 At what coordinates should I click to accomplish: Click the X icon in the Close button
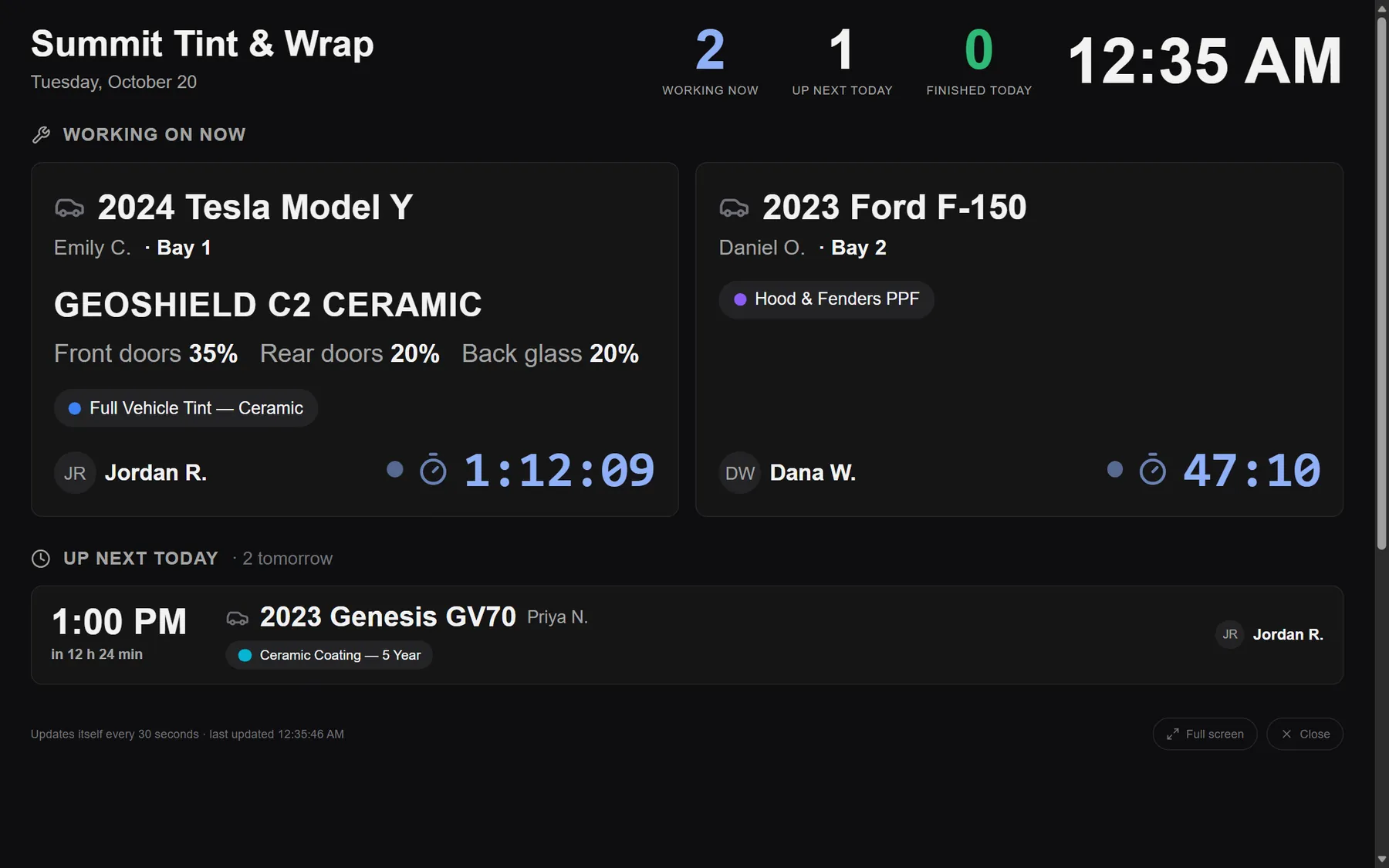click(x=1286, y=735)
